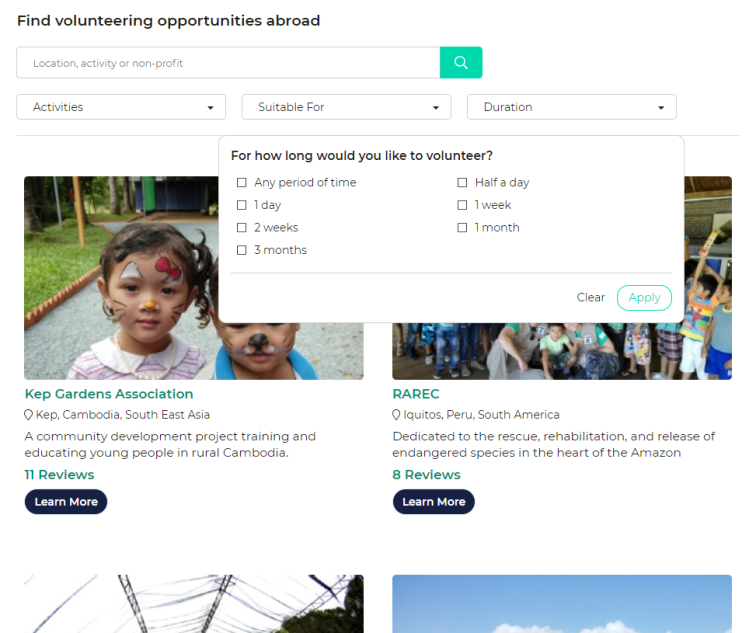Expand the Suitable For dropdown
The height and width of the screenshot is (633, 756).
(346, 107)
